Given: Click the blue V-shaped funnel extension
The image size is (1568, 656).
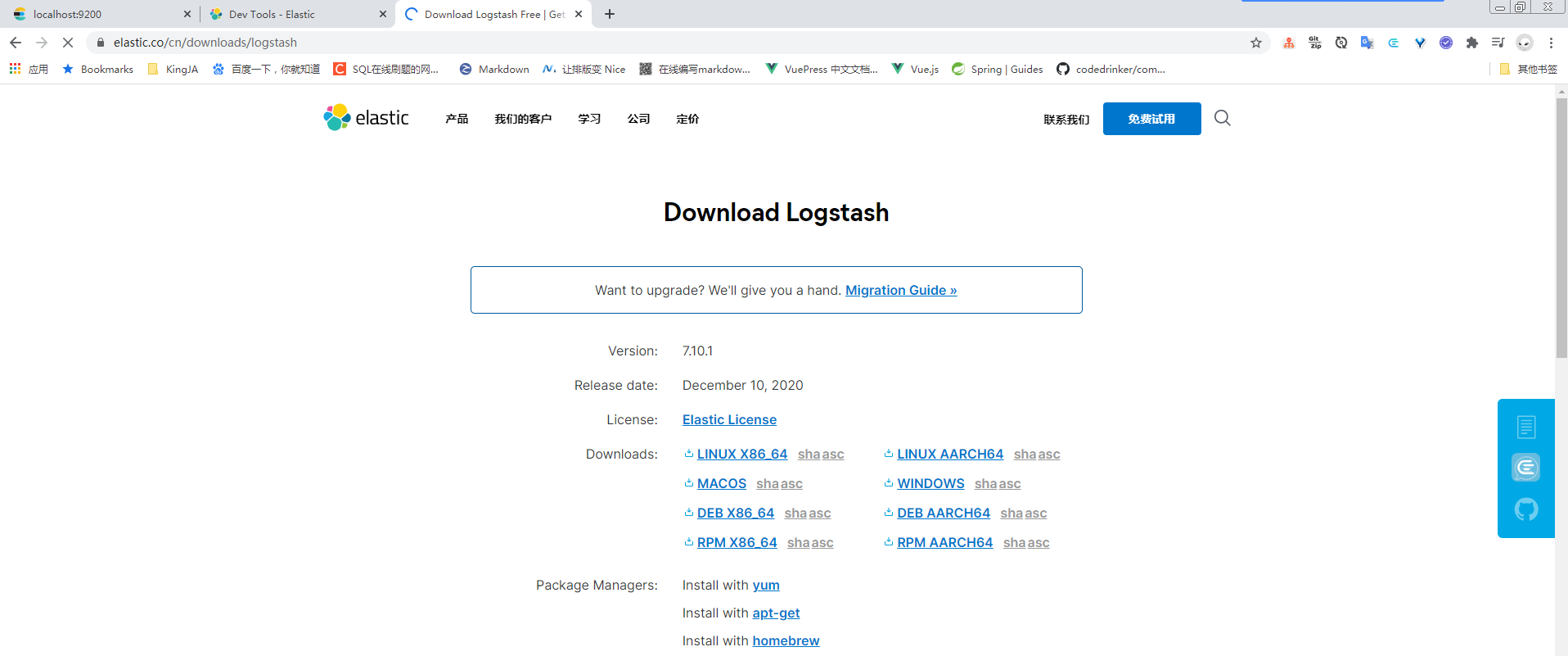Looking at the screenshot, I should [1420, 43].
